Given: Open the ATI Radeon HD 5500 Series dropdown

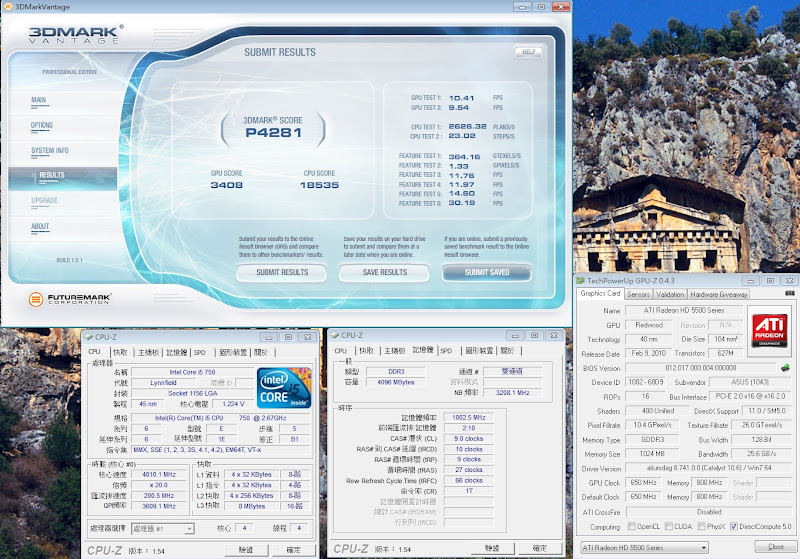Looking at the screenshot, I should pyautogui.click(x=645, y=547).
